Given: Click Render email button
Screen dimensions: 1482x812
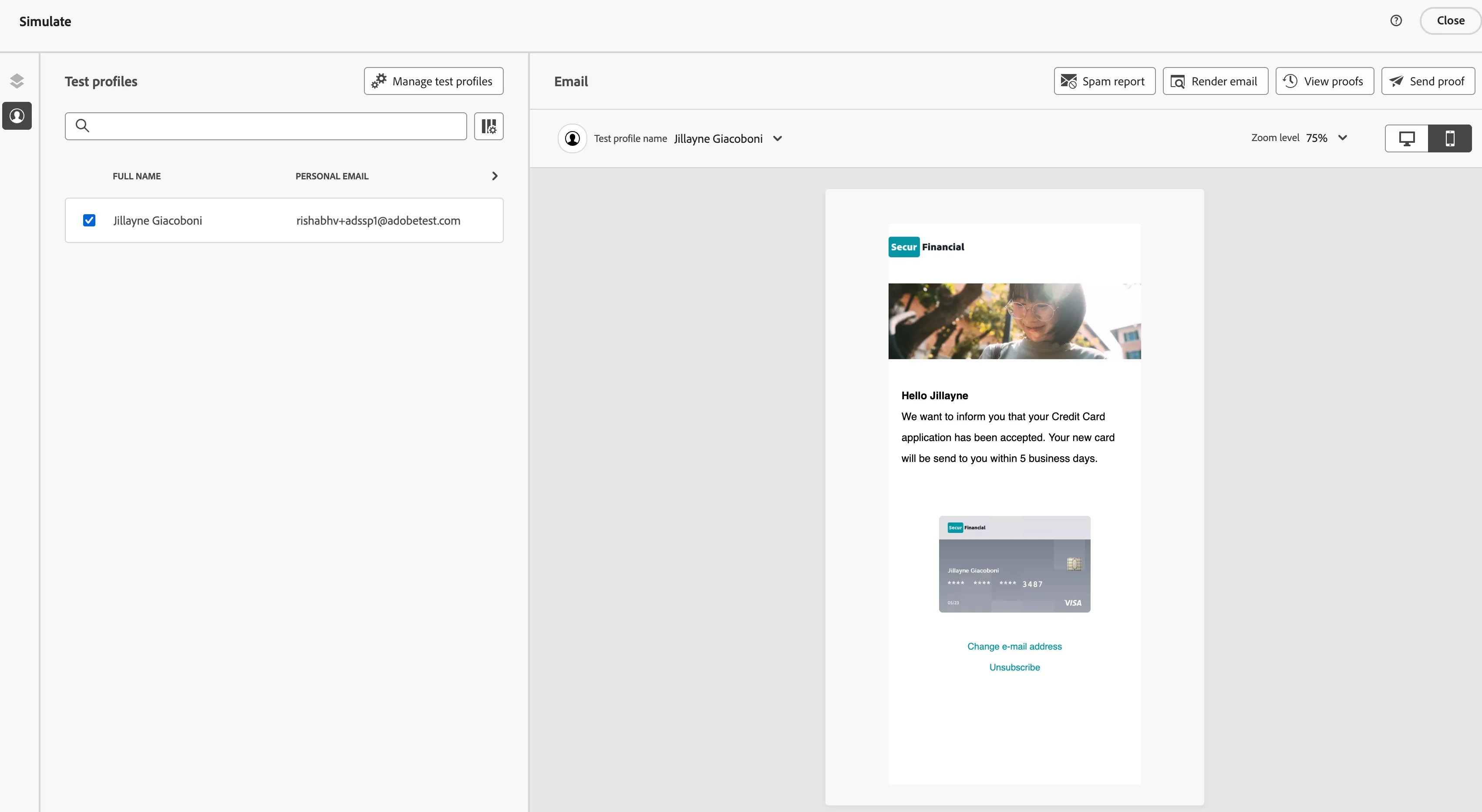Looking at the screenshot, I should click(1215, 81).
